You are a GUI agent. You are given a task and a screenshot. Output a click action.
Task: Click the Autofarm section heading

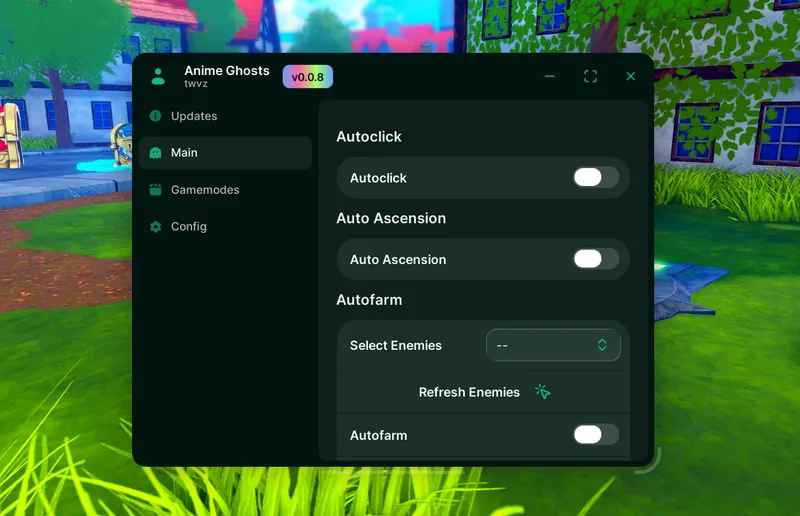pos(369,300)
